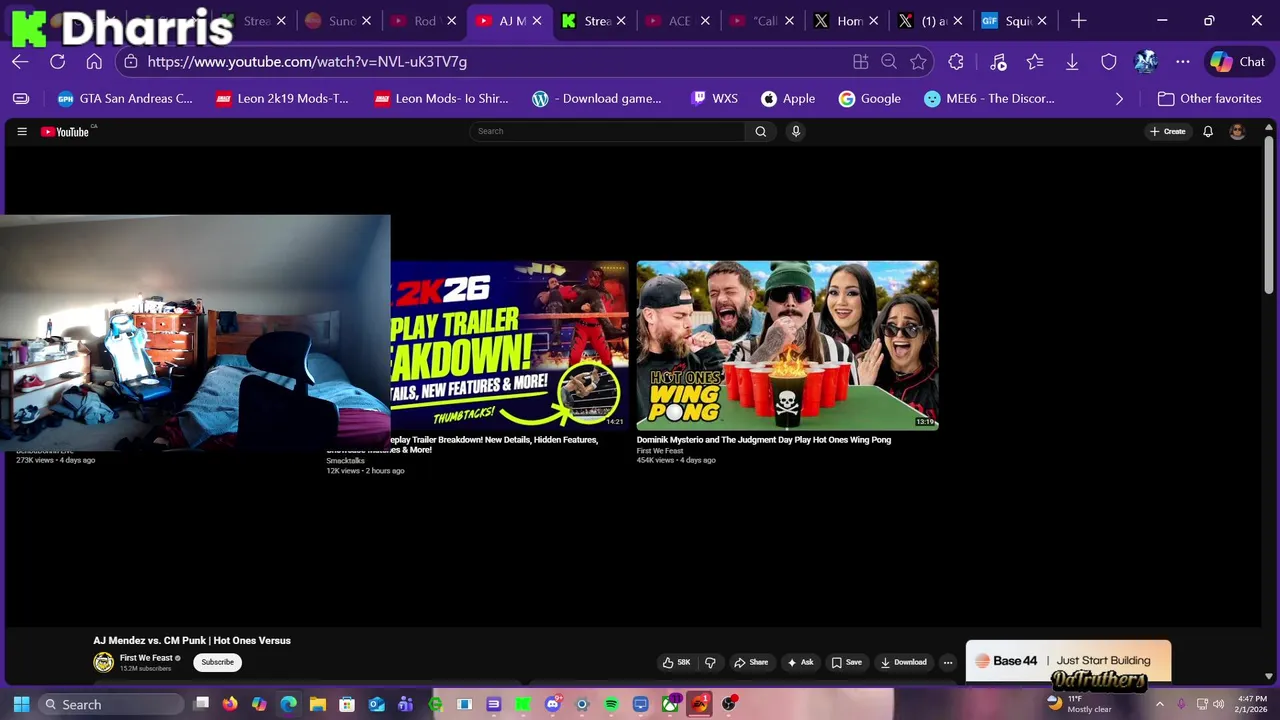
Task: Open the Apple bookmark
Action: [x=788, y=99]
